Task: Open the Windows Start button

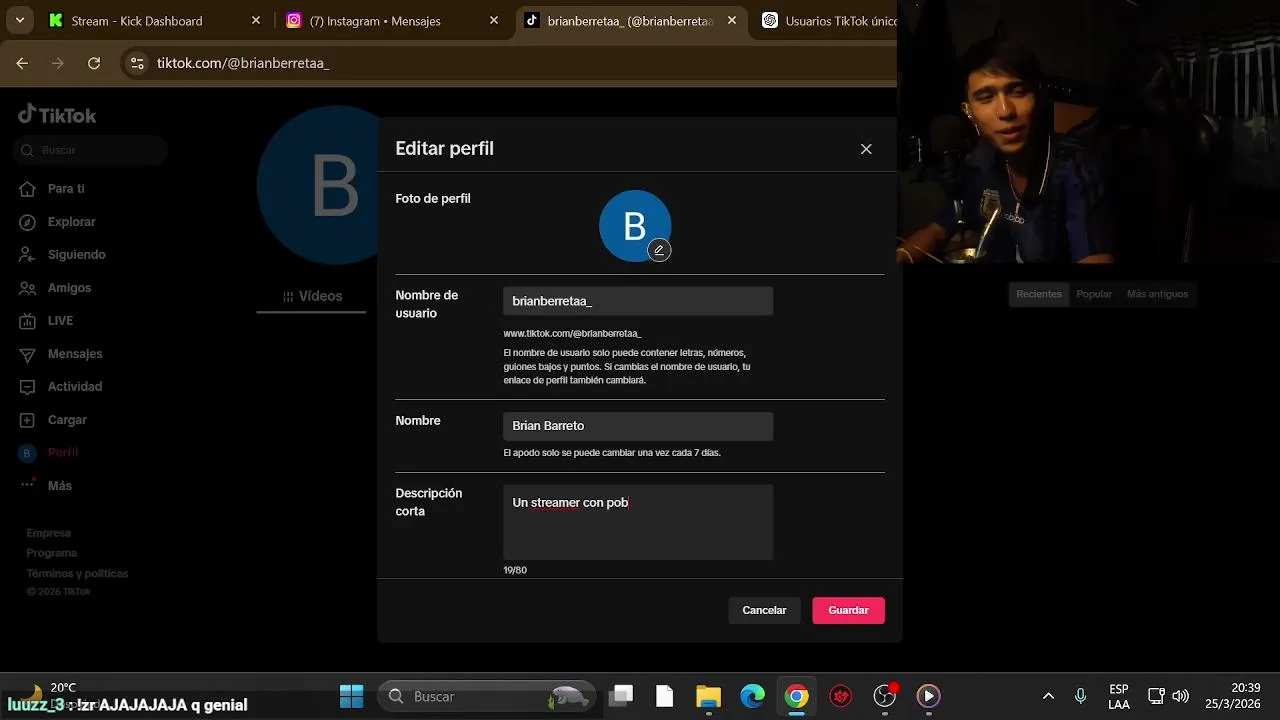Action: point(351,696)
